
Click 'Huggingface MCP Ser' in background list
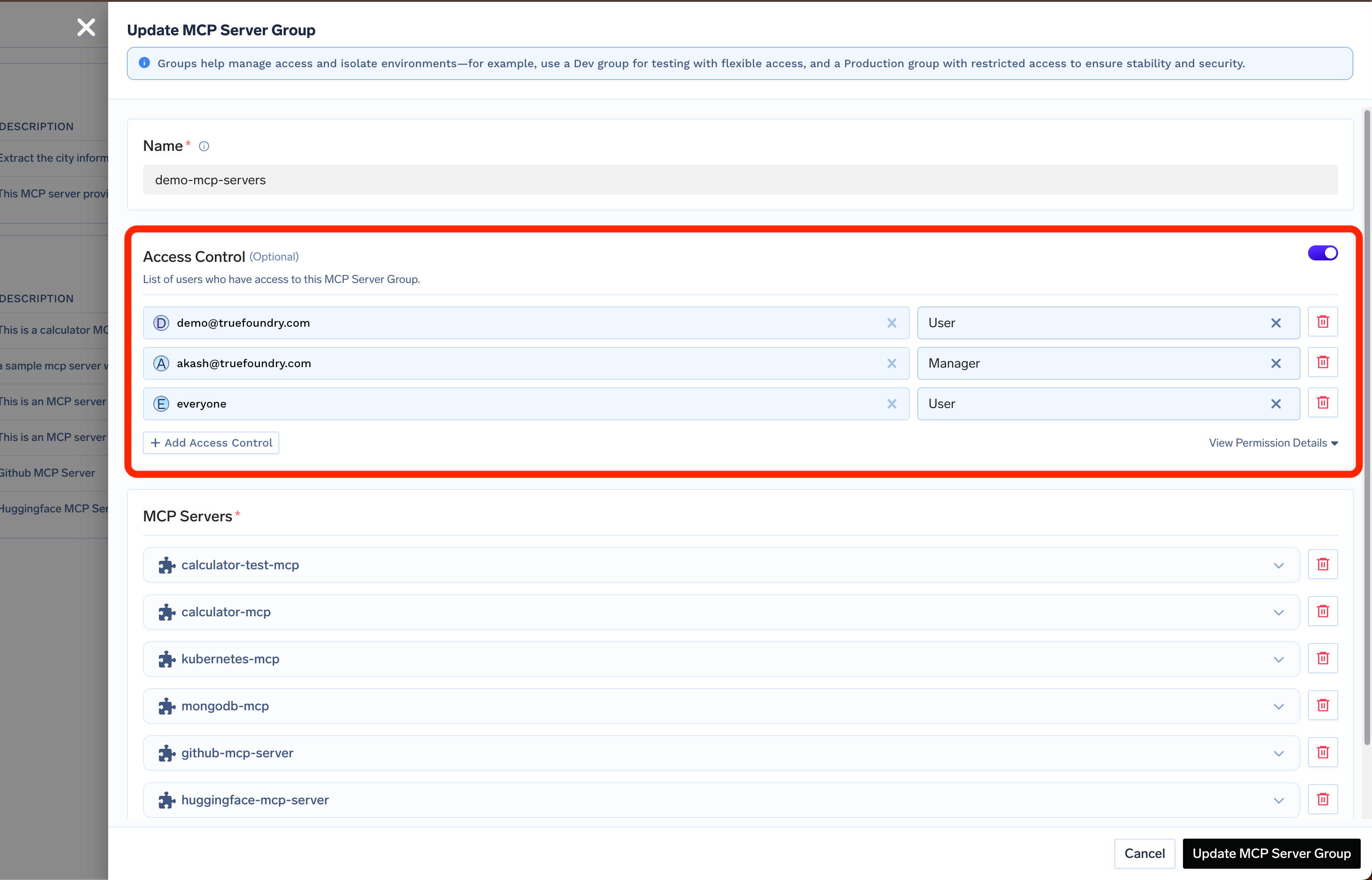click(x=54, y=509)
